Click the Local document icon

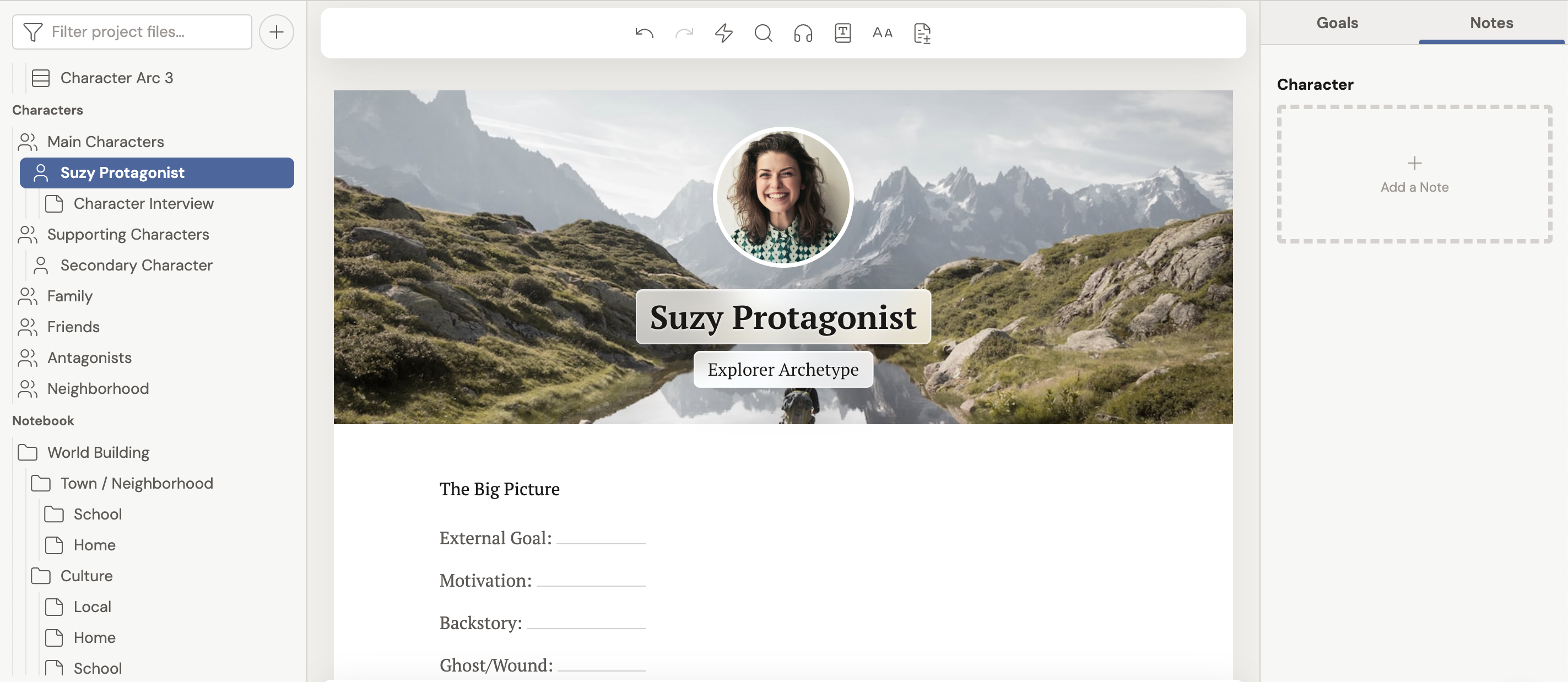[x=54, y=607]
